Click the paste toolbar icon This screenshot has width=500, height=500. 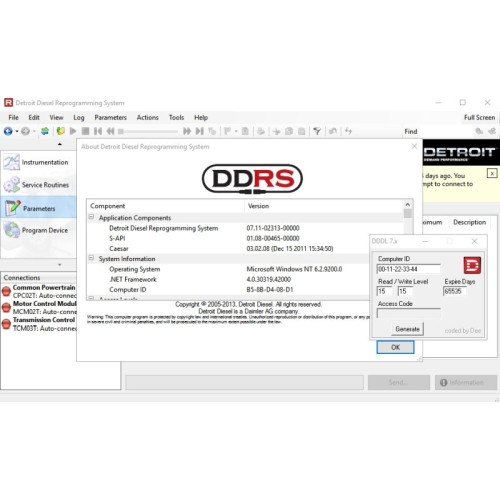pos(302,131)
